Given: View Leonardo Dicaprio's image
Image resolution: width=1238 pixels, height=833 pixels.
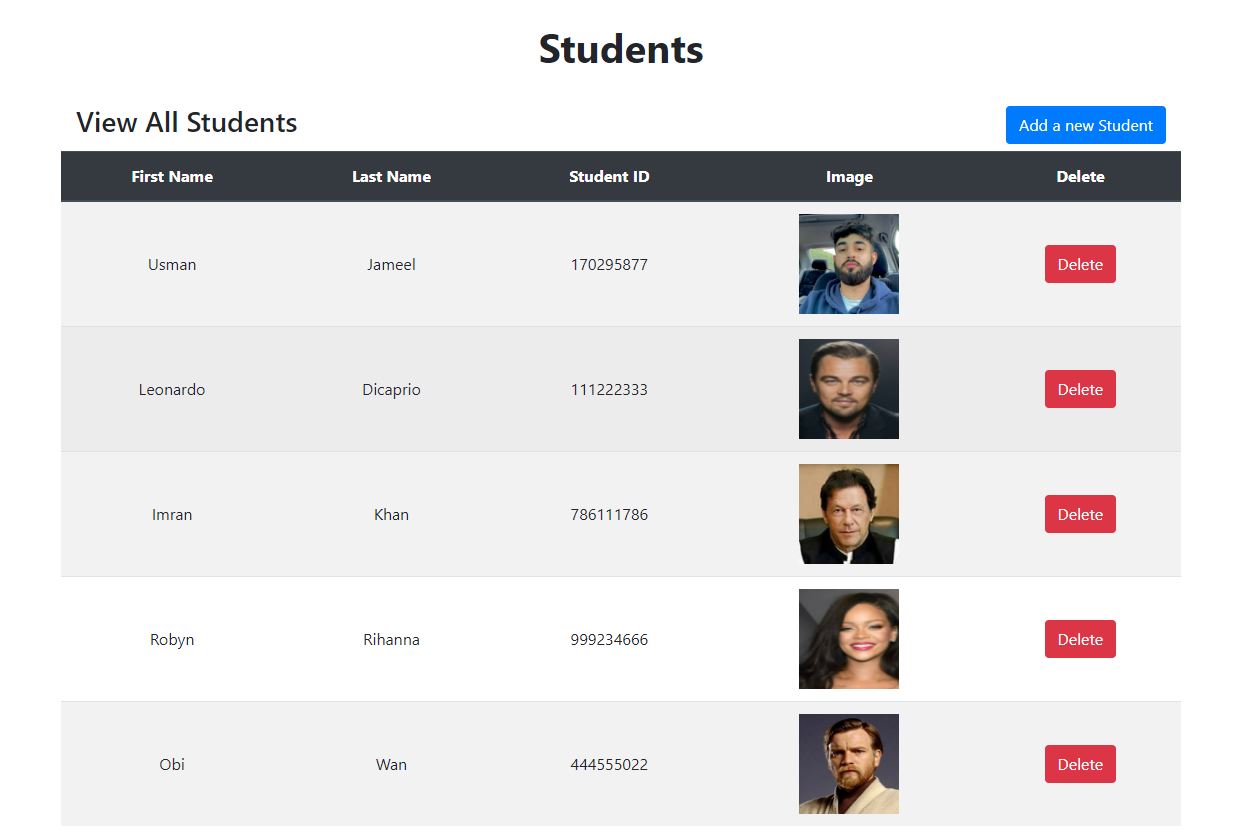Looking at the screenshot, I should [x=848, y=389].
